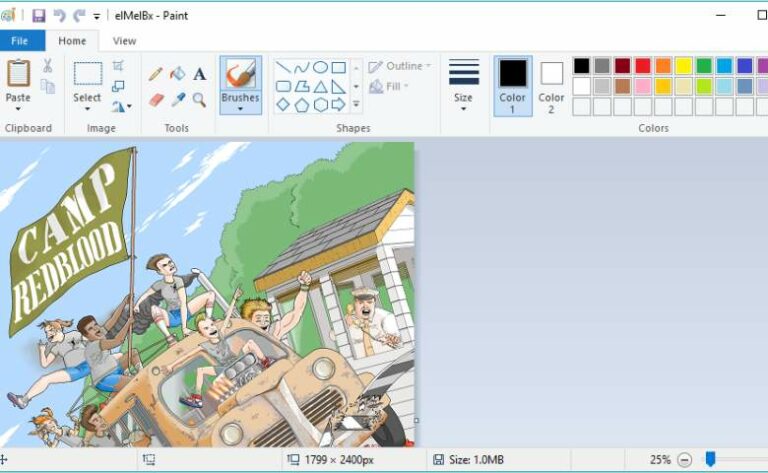768x473 pixels.
Task: Click the Crop image icon
Action: coord(119,66)
